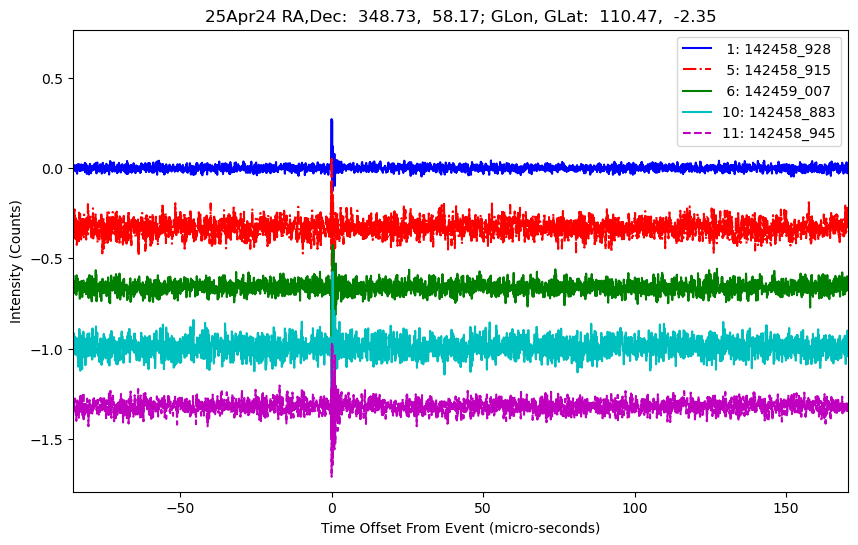The width and height of the screenshot is (858, 545).
Task: Click y-axis tick label 0.0
Action: coord(53,169)
